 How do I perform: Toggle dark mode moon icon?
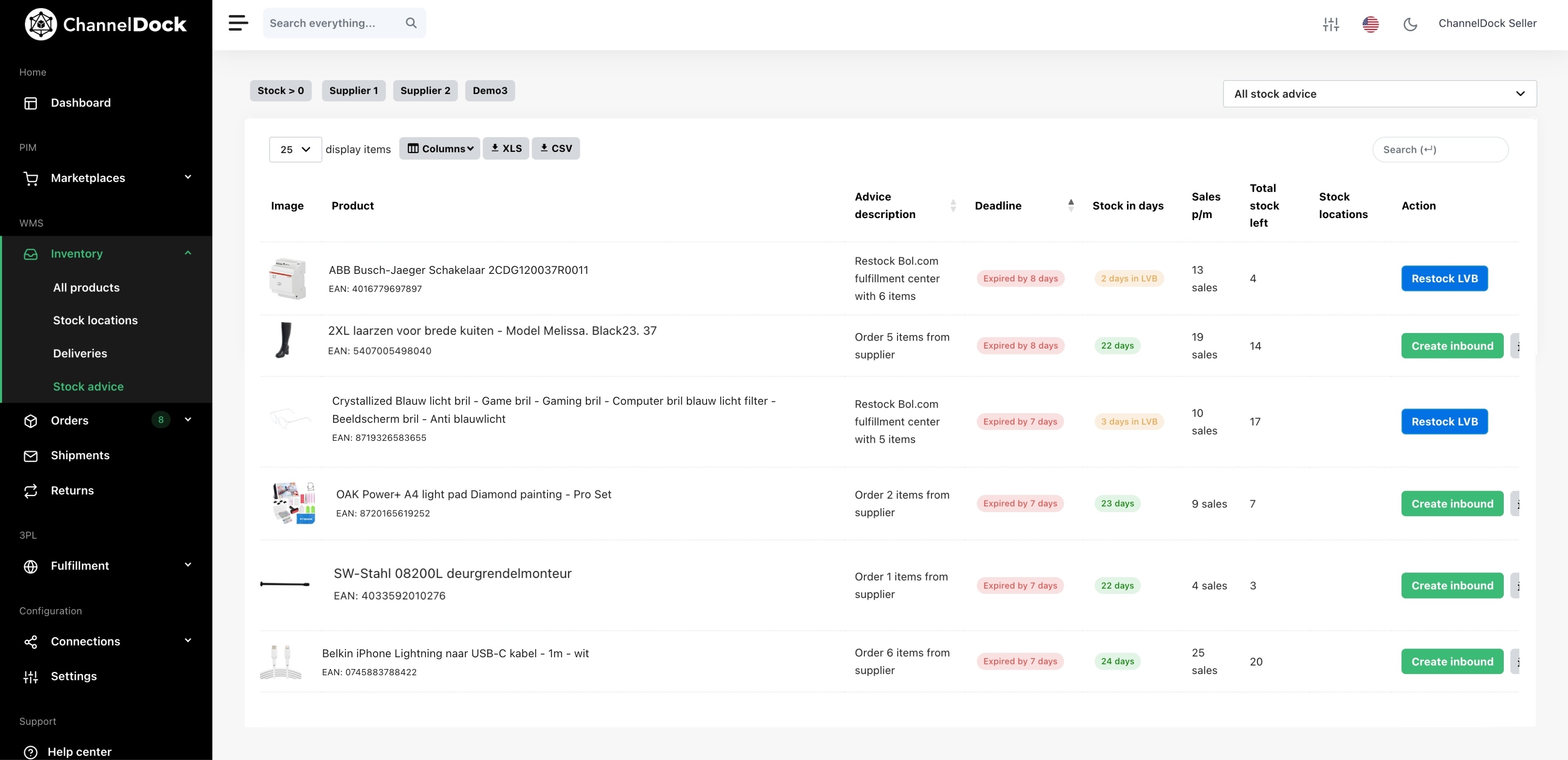pyautogui.click(x=1410, y=24)
